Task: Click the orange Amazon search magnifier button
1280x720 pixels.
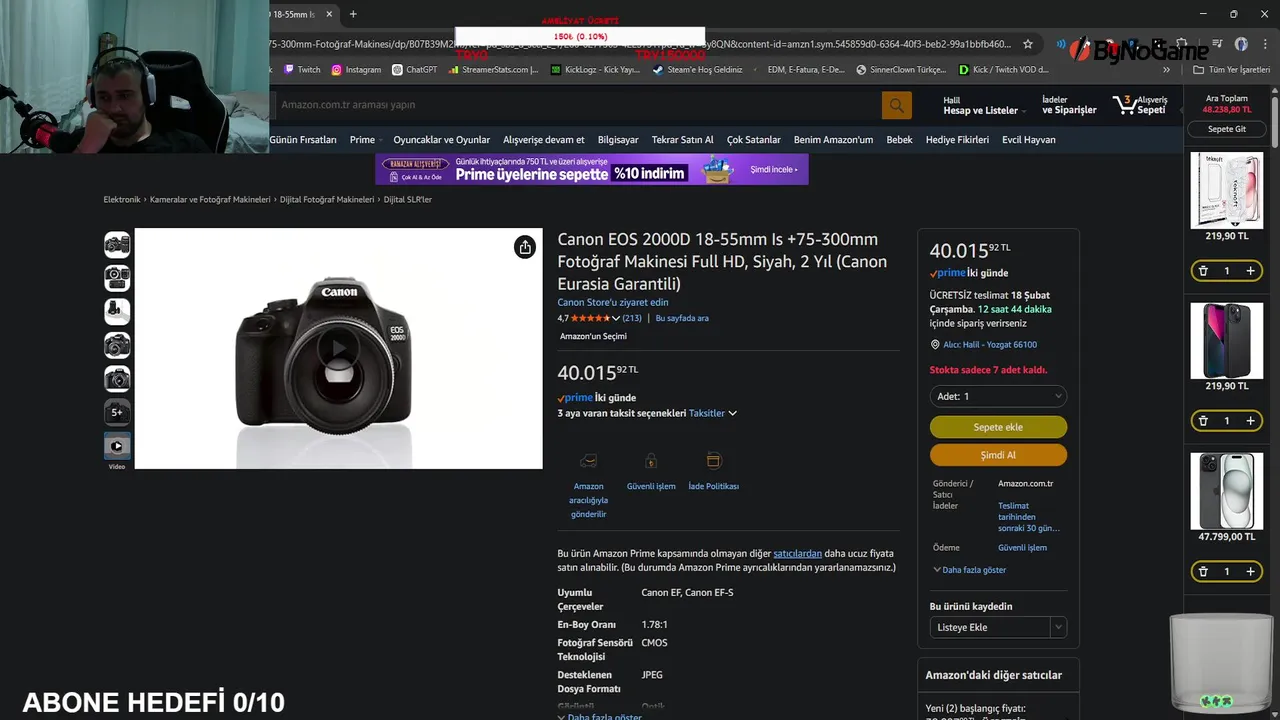Action: 896,104
